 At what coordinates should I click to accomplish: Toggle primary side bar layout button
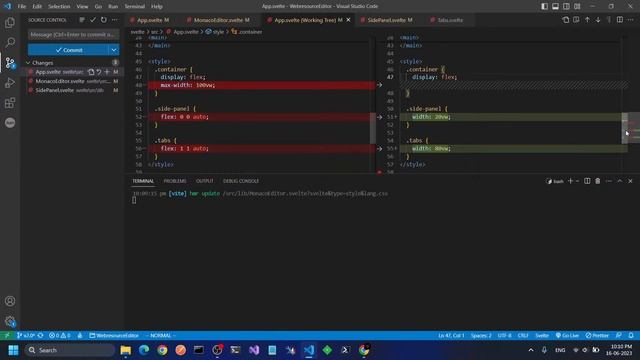pos(544,7)
